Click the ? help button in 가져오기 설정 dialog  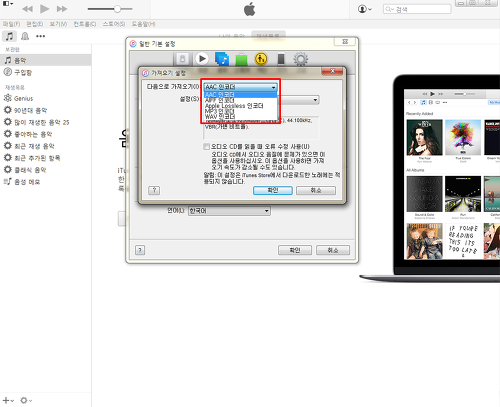(x=154, y=190)
